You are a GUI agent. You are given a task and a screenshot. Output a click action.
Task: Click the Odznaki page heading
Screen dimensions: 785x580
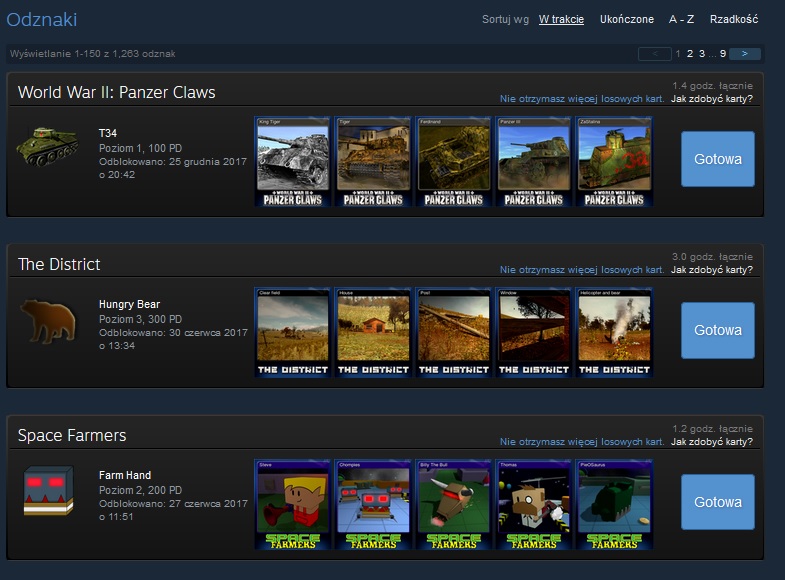[42, 20]
